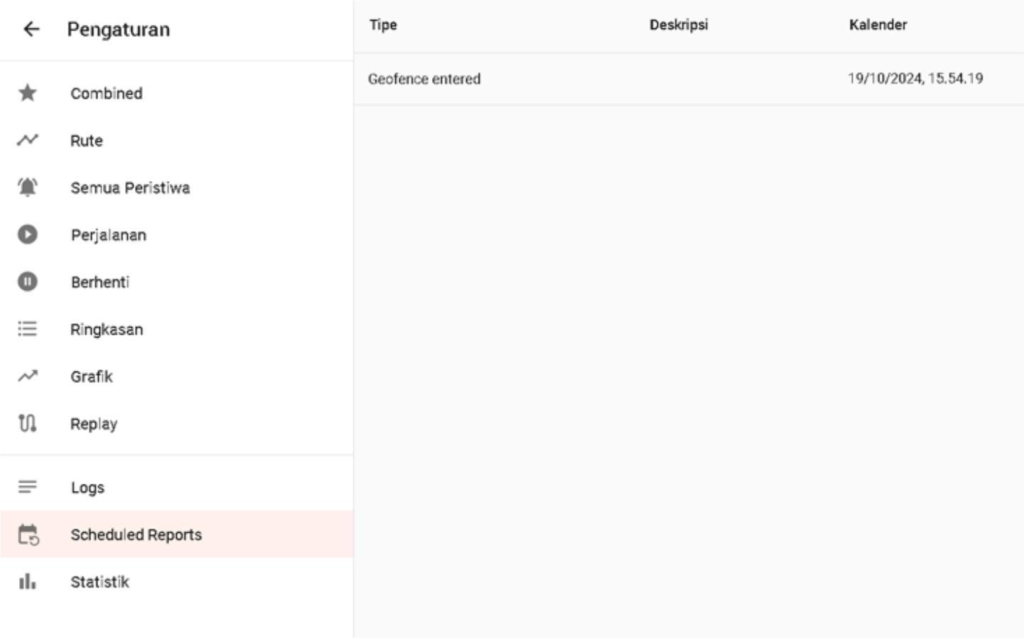Open the Replay route icon
The image size is (1024, 638).
pos(28,424)
